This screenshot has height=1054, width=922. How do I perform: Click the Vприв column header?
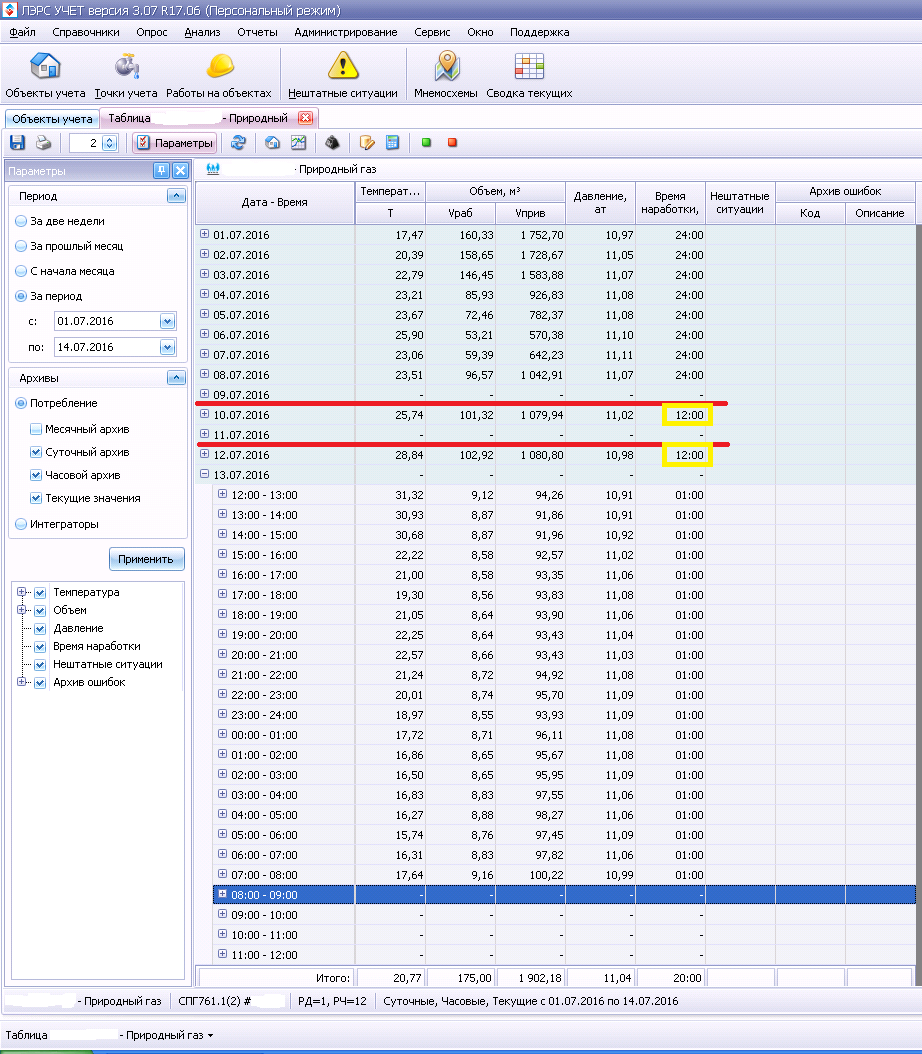point(530,213)
